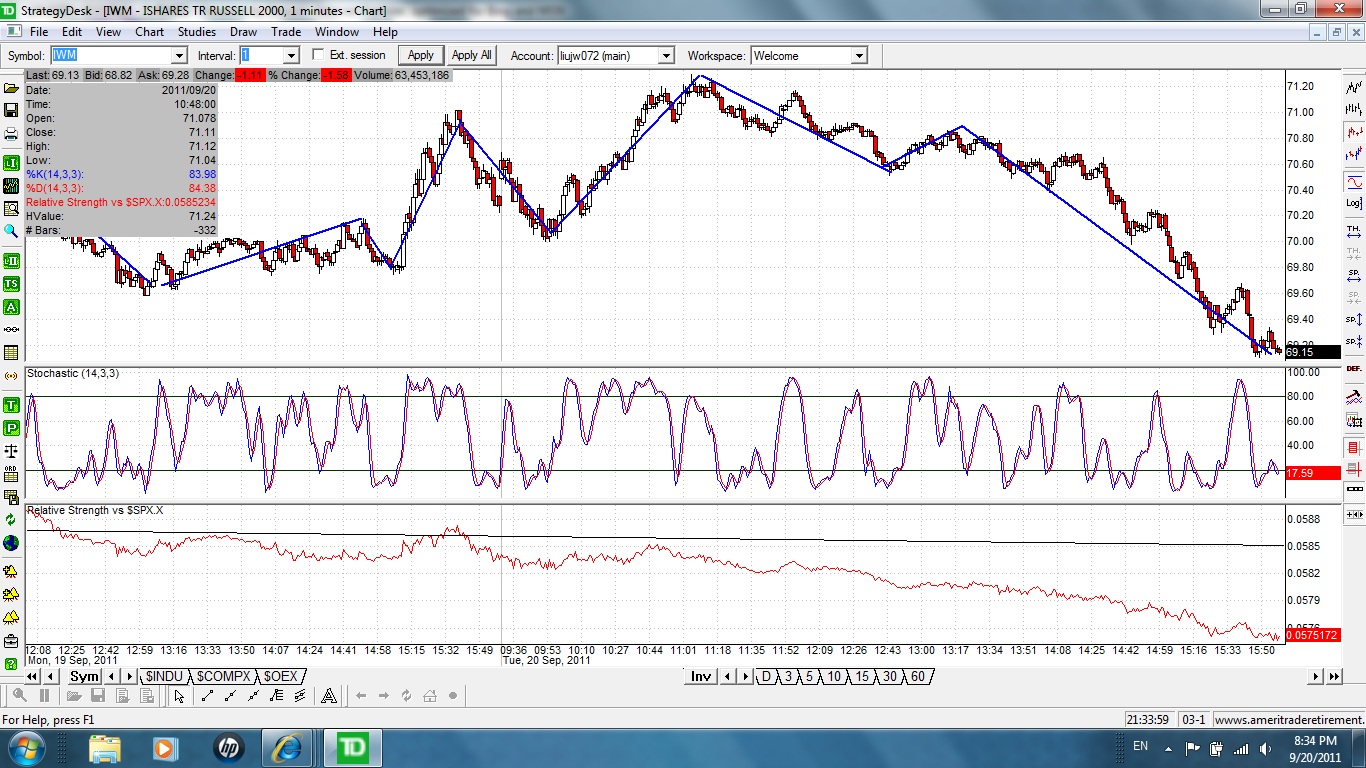
Task: Open the Draw menu
Action: pyautogui.click(x=243, y=32)
